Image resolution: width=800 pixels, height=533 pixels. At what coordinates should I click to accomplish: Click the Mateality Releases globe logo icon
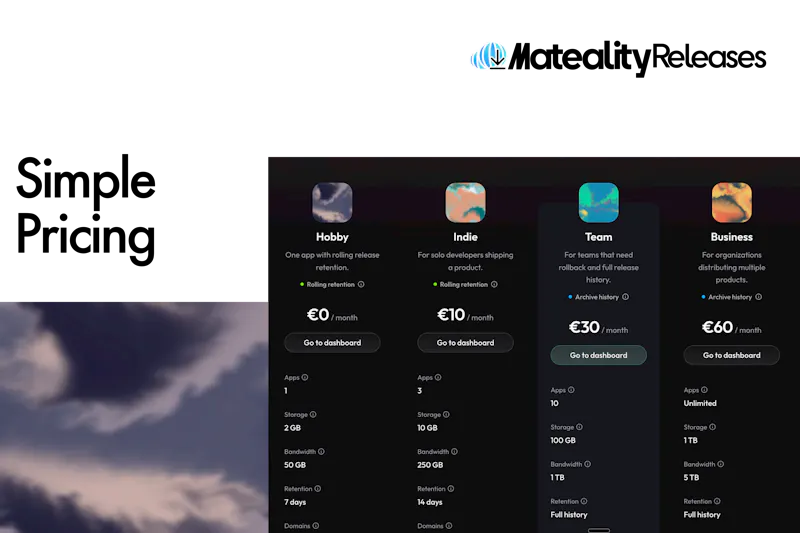click(488, 56)
